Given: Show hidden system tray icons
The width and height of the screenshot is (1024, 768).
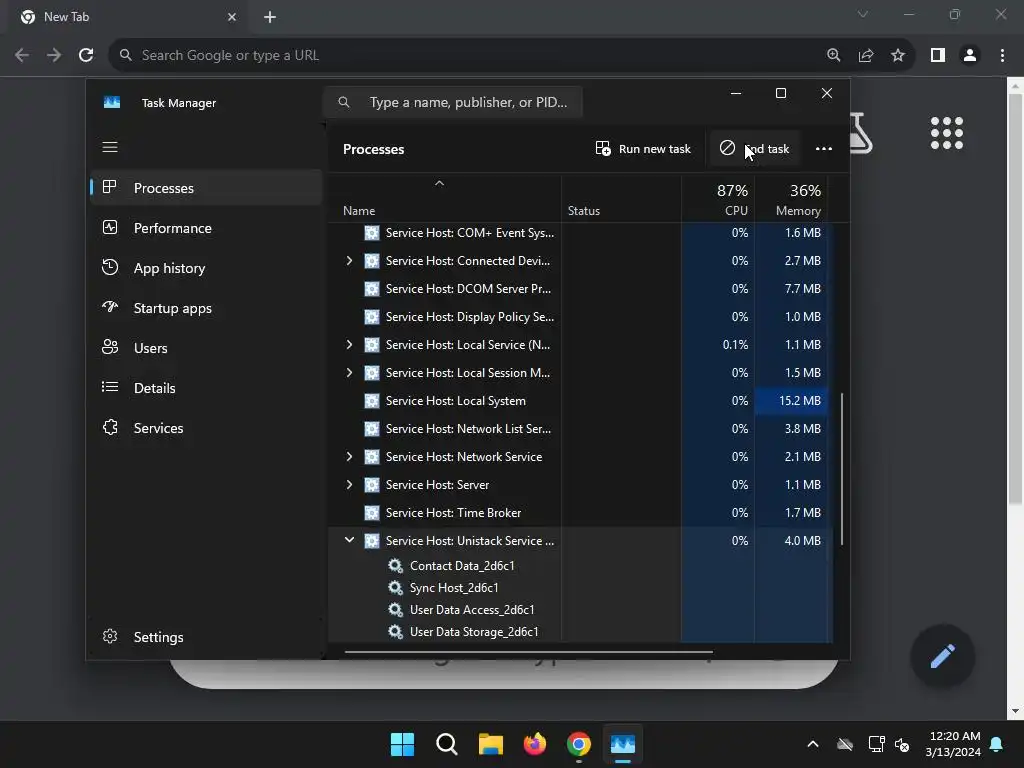Looking at the screenshot, I should (813, 744).
